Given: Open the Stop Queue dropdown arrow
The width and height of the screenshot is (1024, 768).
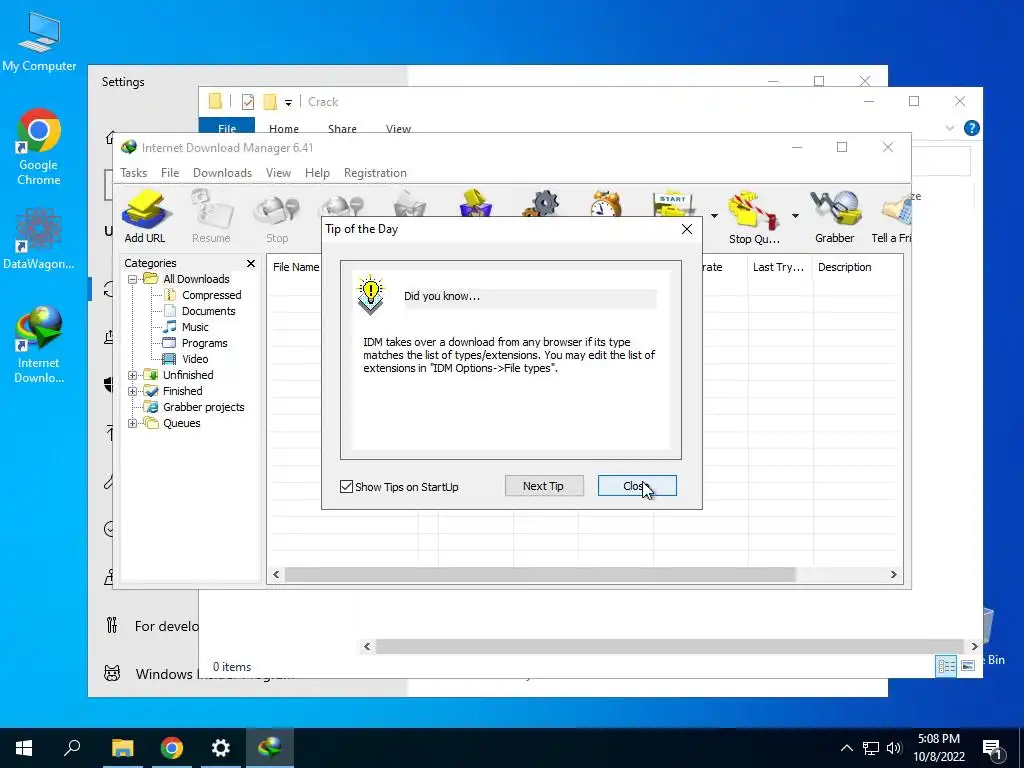Looking at the screenshot, I should tap(795, 216).
